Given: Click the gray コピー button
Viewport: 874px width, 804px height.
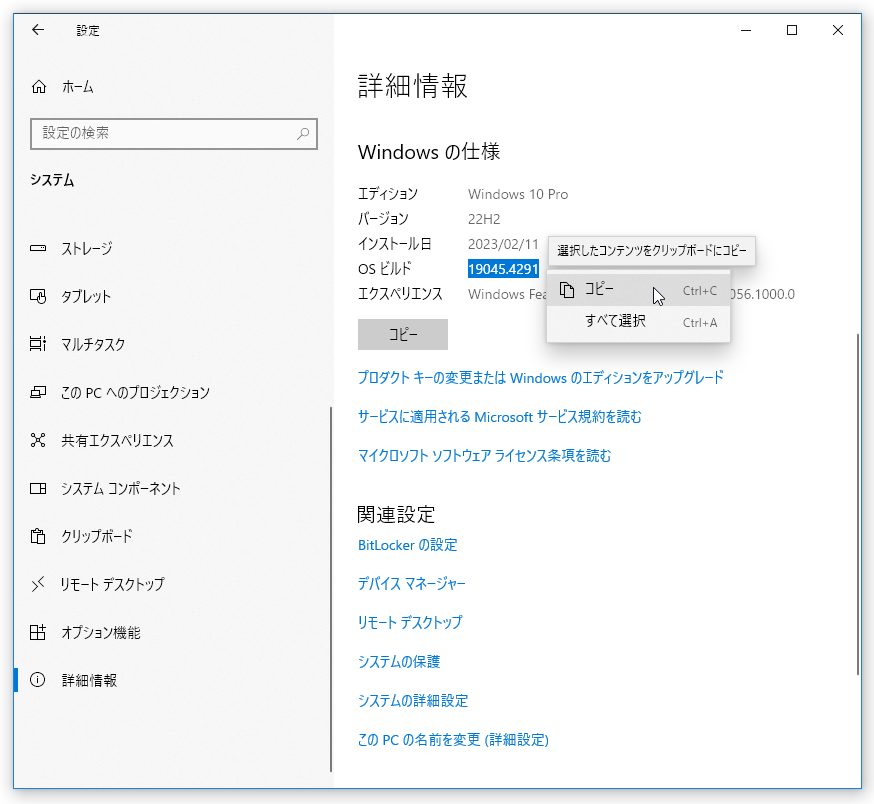Looking at the screenshot, I should click(402, 335).
